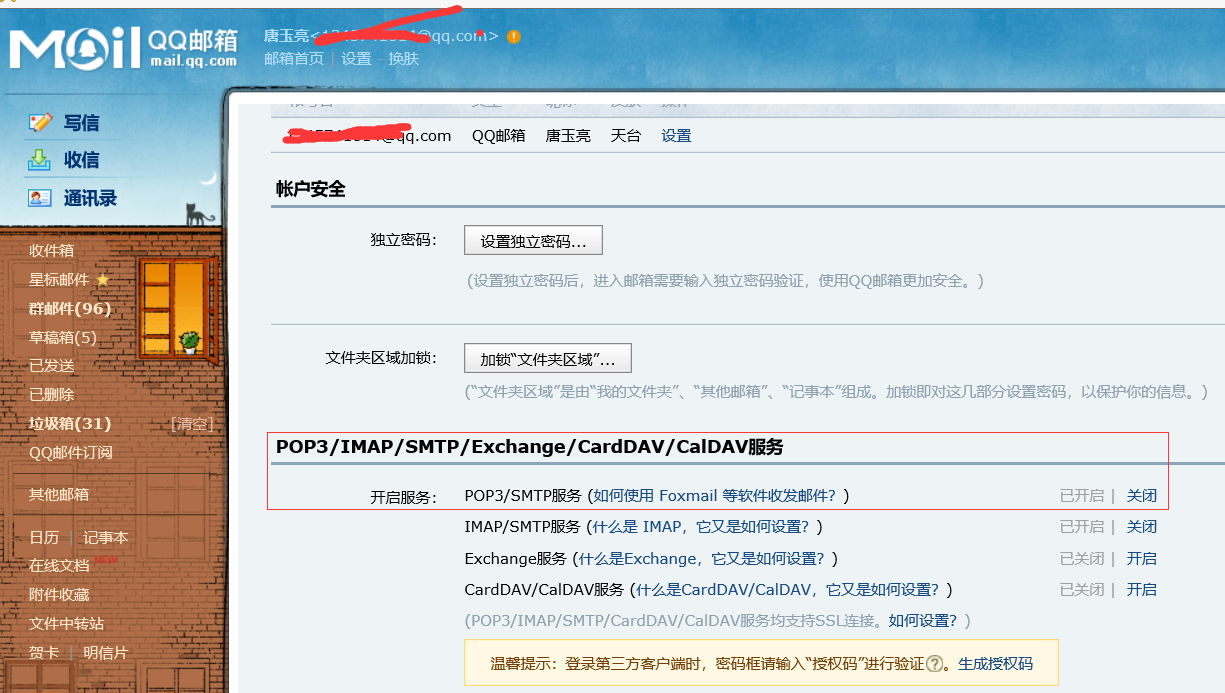Open 已发送 folder
This screenshot has width=1225, height=693.
[51, 366]
